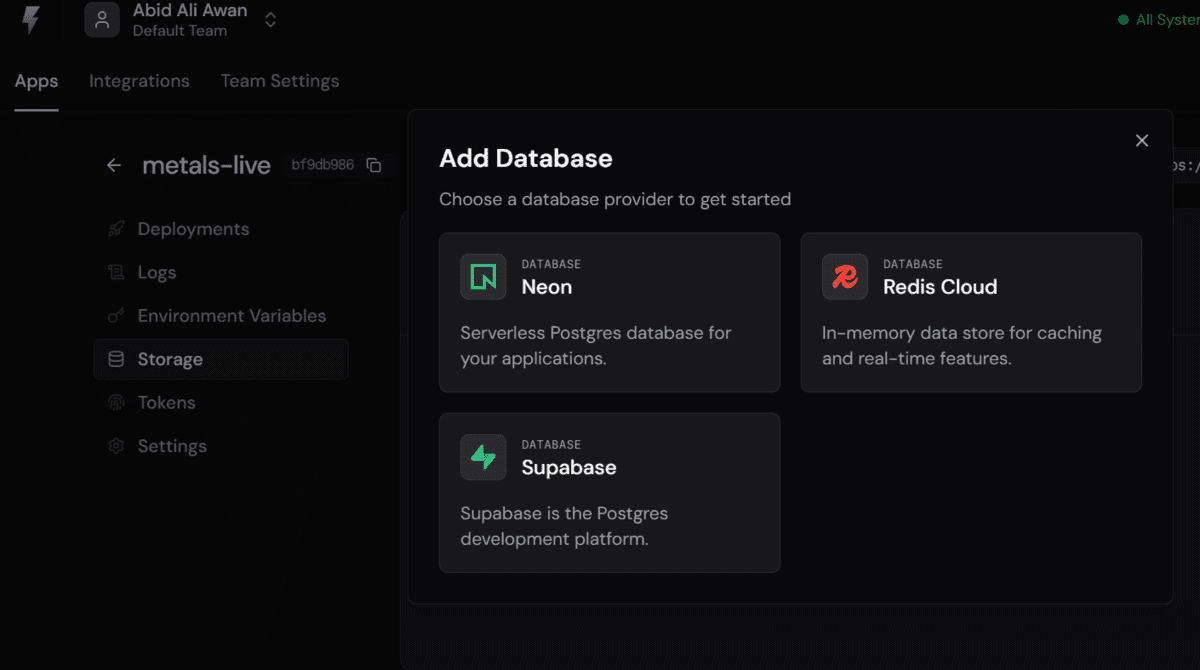Click the Storage database icon
Viewport: 1200px width, 670px height.
[x=116, y=359]
